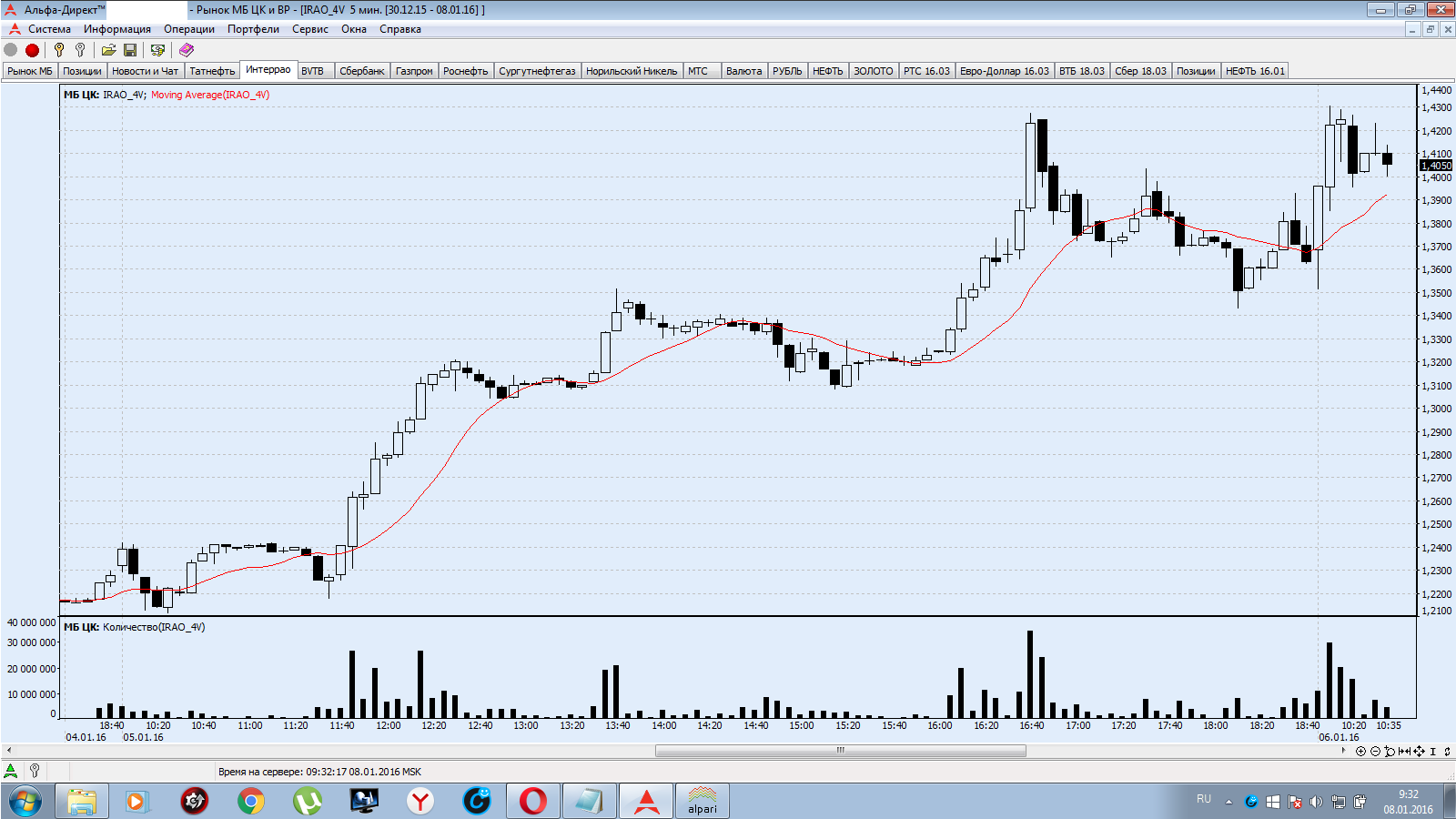Open the purple help book icon
The width and height of the screenshot is (1456, 819).
187,50
